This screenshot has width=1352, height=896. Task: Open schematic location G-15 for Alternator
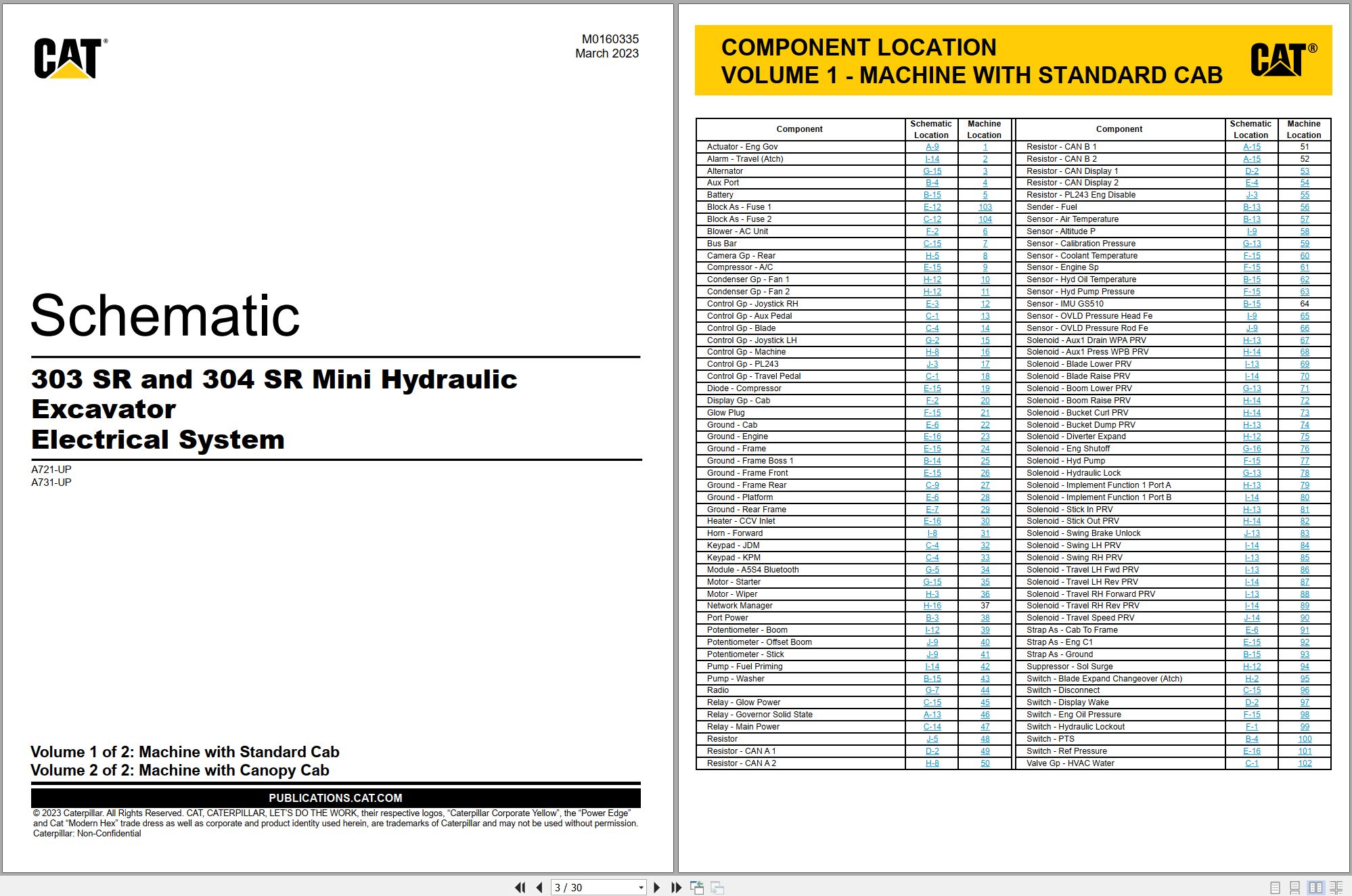coord(932,171)
